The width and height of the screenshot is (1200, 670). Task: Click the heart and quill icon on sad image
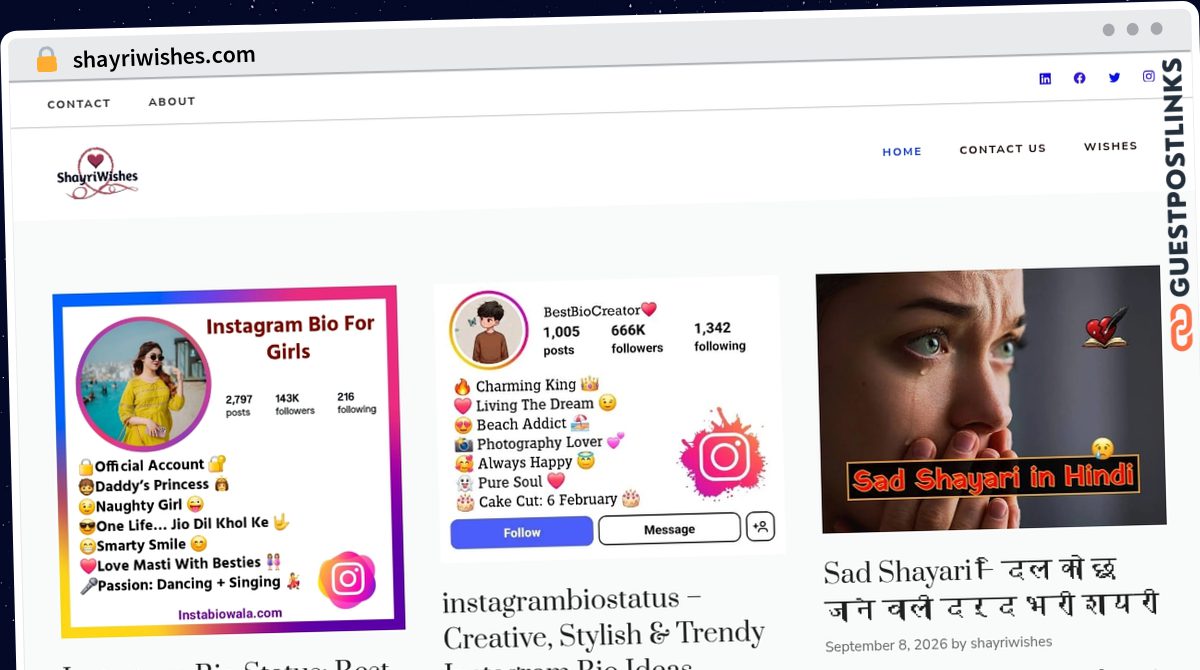[1105, 329]
